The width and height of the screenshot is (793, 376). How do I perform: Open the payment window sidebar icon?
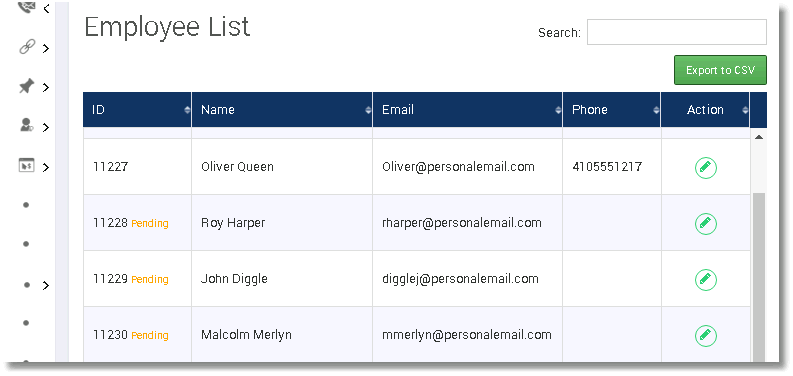tap(26, 165)
